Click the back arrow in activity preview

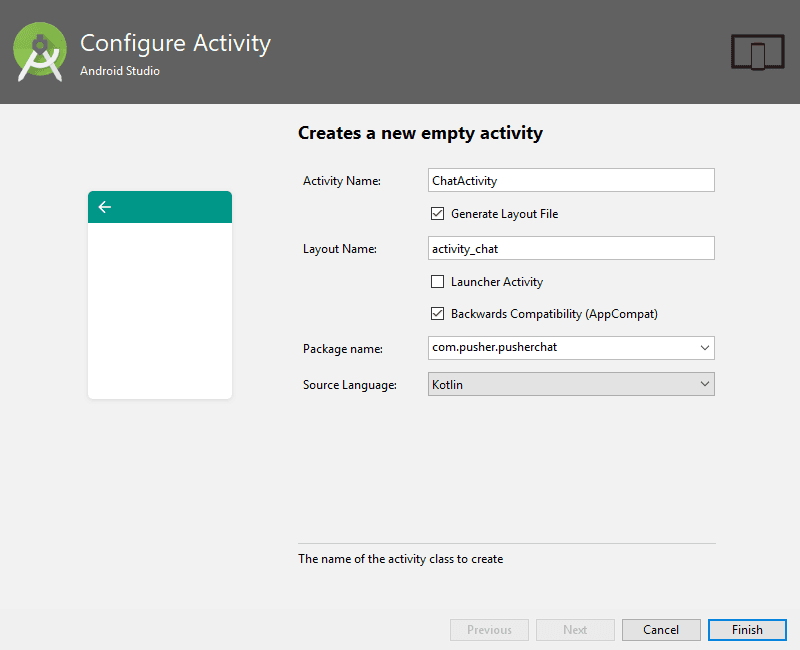104,207
